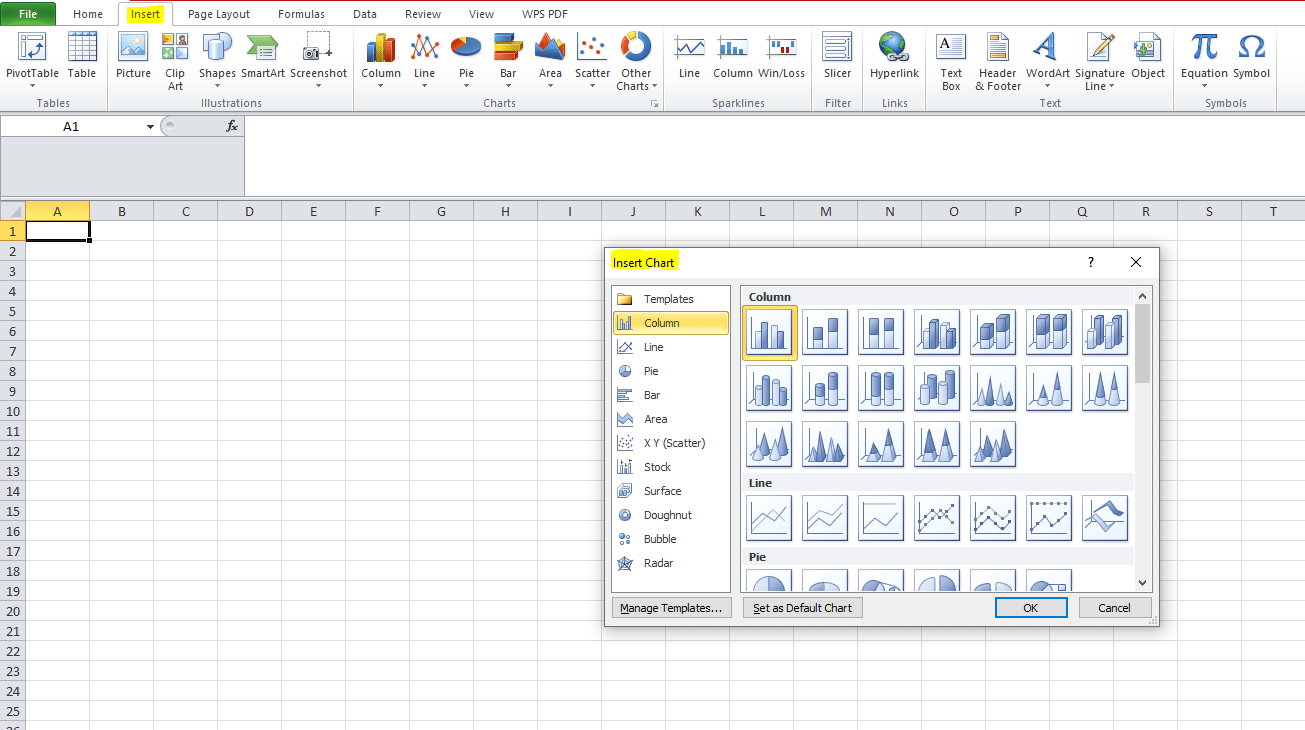Open the File tab
1305x730 pixels.
pos(28,14)
